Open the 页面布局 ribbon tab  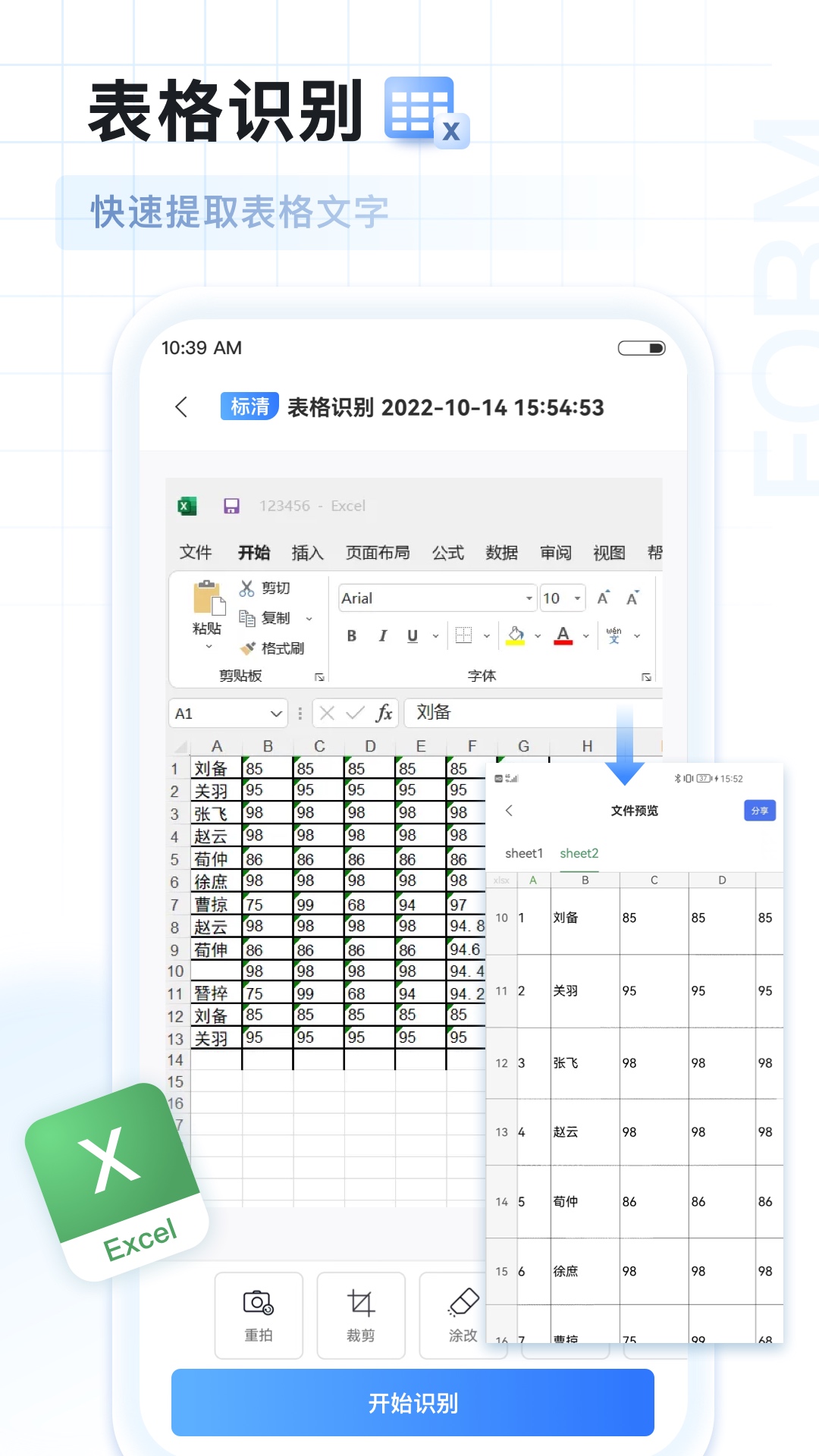coord(378,553)
